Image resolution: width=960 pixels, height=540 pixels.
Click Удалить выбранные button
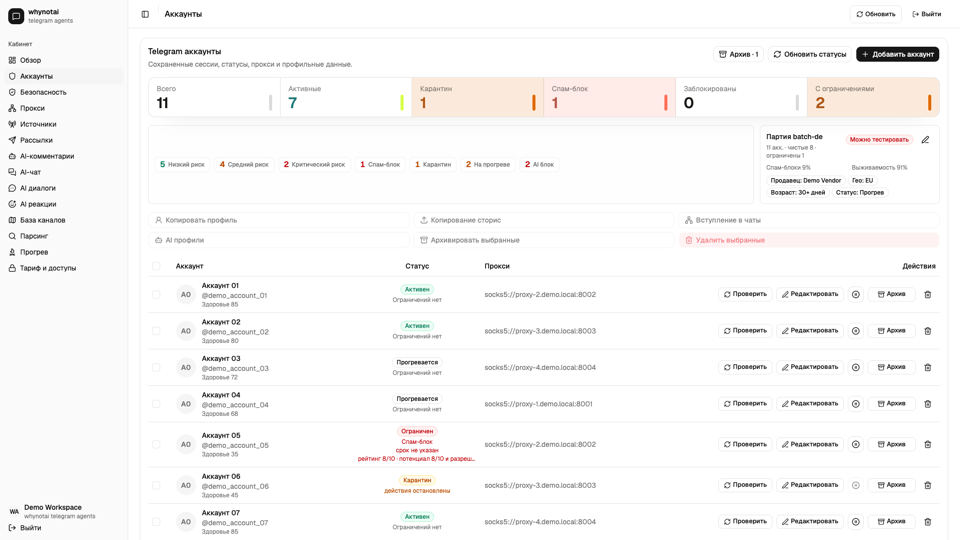point(809,240)
